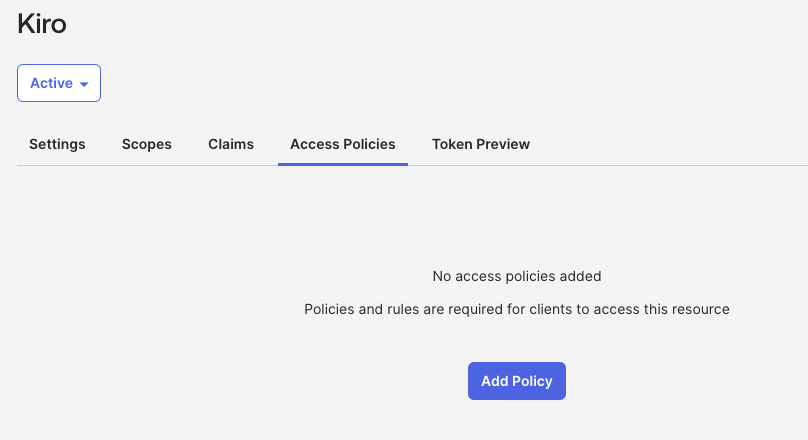
Task: Open the Active status dropdown
Action: (58, 83)
